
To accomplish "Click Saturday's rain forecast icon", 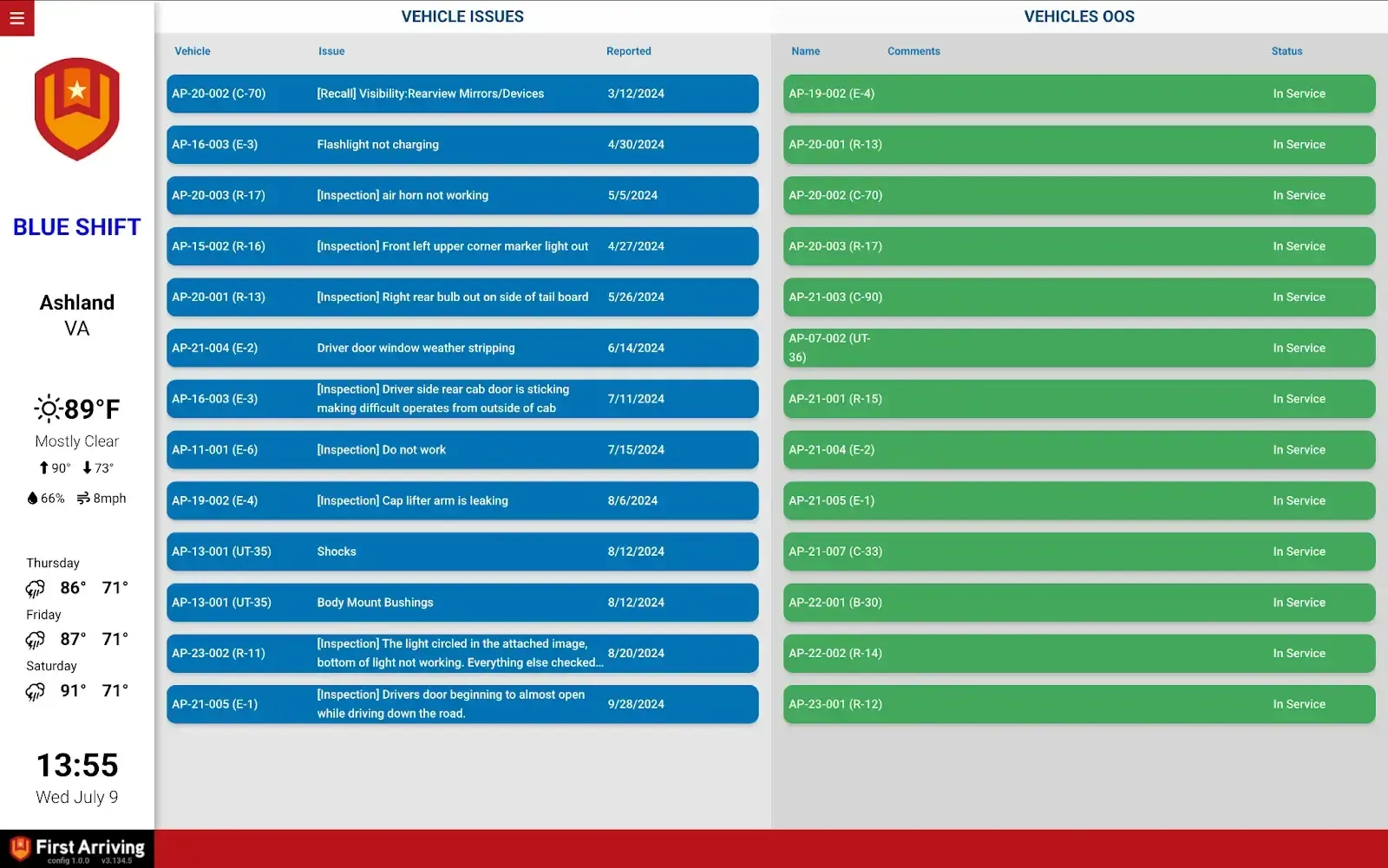I will point(36,691).
